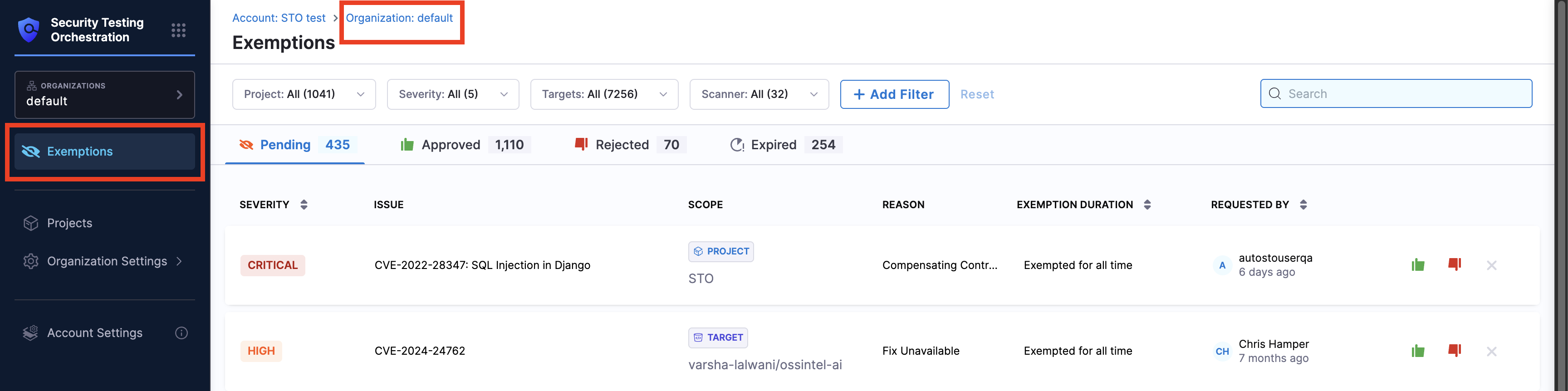This screenshot has height=391, width=1568.
Task: Open the module switcher grid icon
Action: click(178, 30)
